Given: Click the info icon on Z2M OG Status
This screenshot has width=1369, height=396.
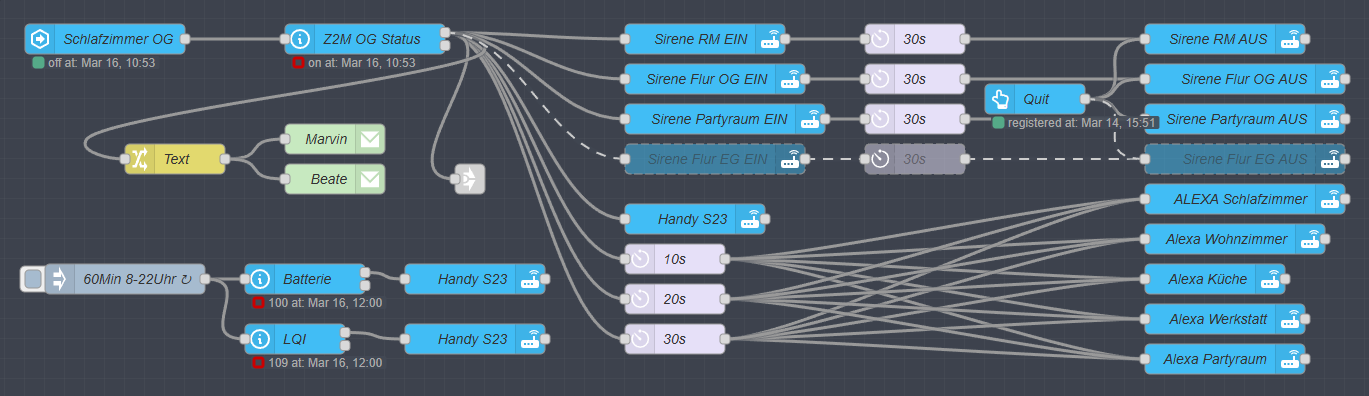Looking at the screenshot, I should 300,39.
